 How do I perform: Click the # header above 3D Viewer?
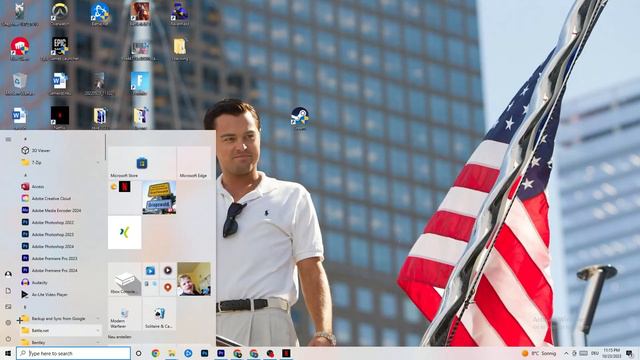pos(25,139)
